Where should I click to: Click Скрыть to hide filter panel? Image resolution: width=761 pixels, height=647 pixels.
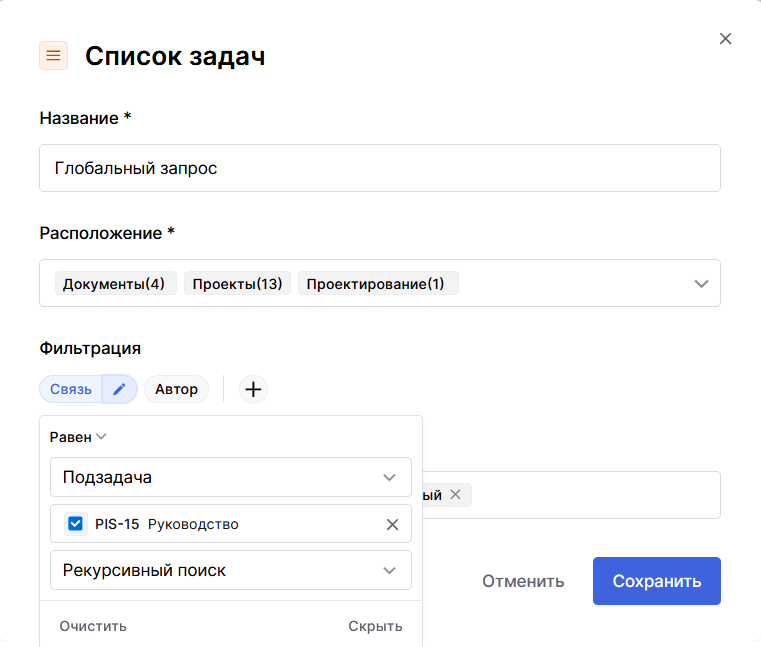375,626
